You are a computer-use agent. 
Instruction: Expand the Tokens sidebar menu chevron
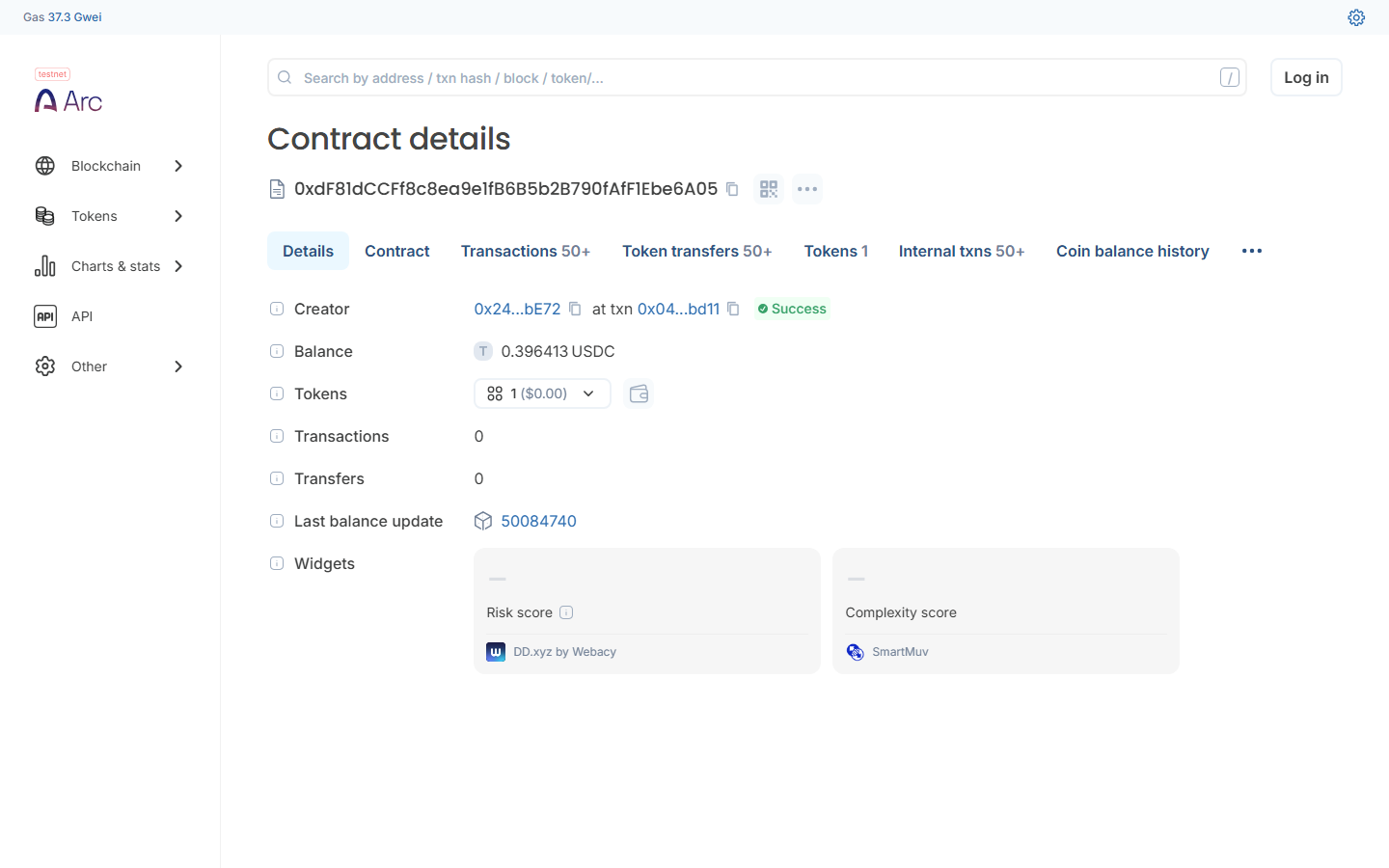(x=178, y=216)
